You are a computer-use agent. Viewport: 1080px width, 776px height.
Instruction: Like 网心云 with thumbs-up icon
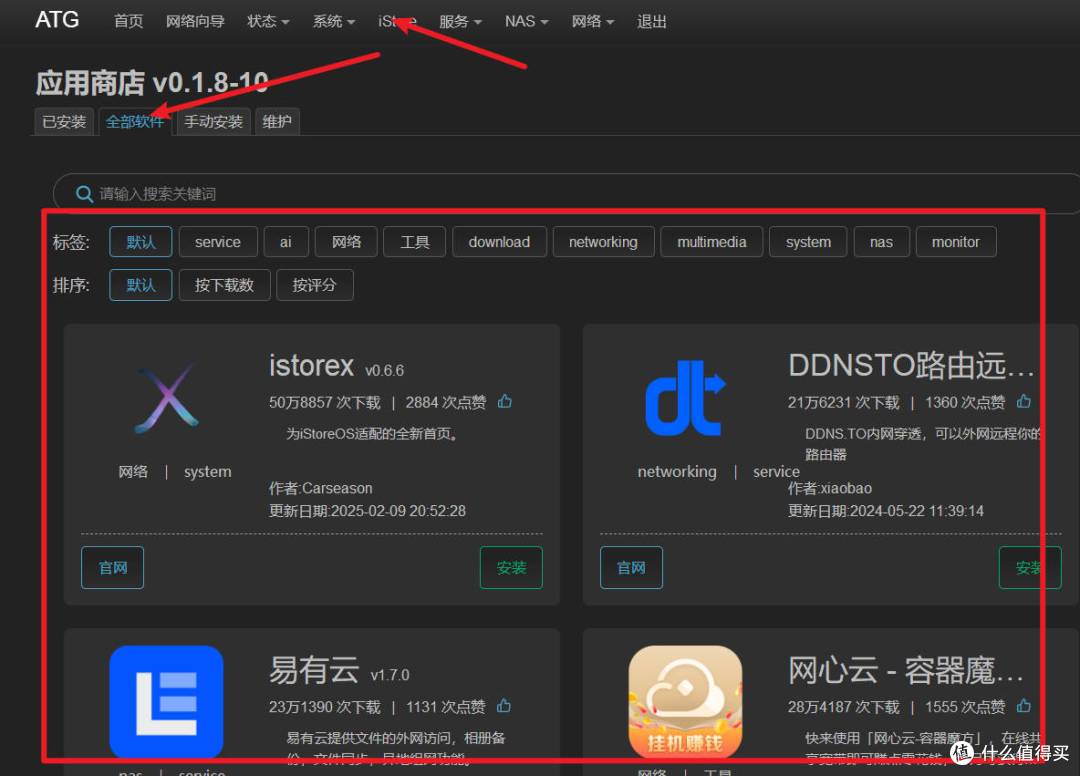(x=1024, y=706)
